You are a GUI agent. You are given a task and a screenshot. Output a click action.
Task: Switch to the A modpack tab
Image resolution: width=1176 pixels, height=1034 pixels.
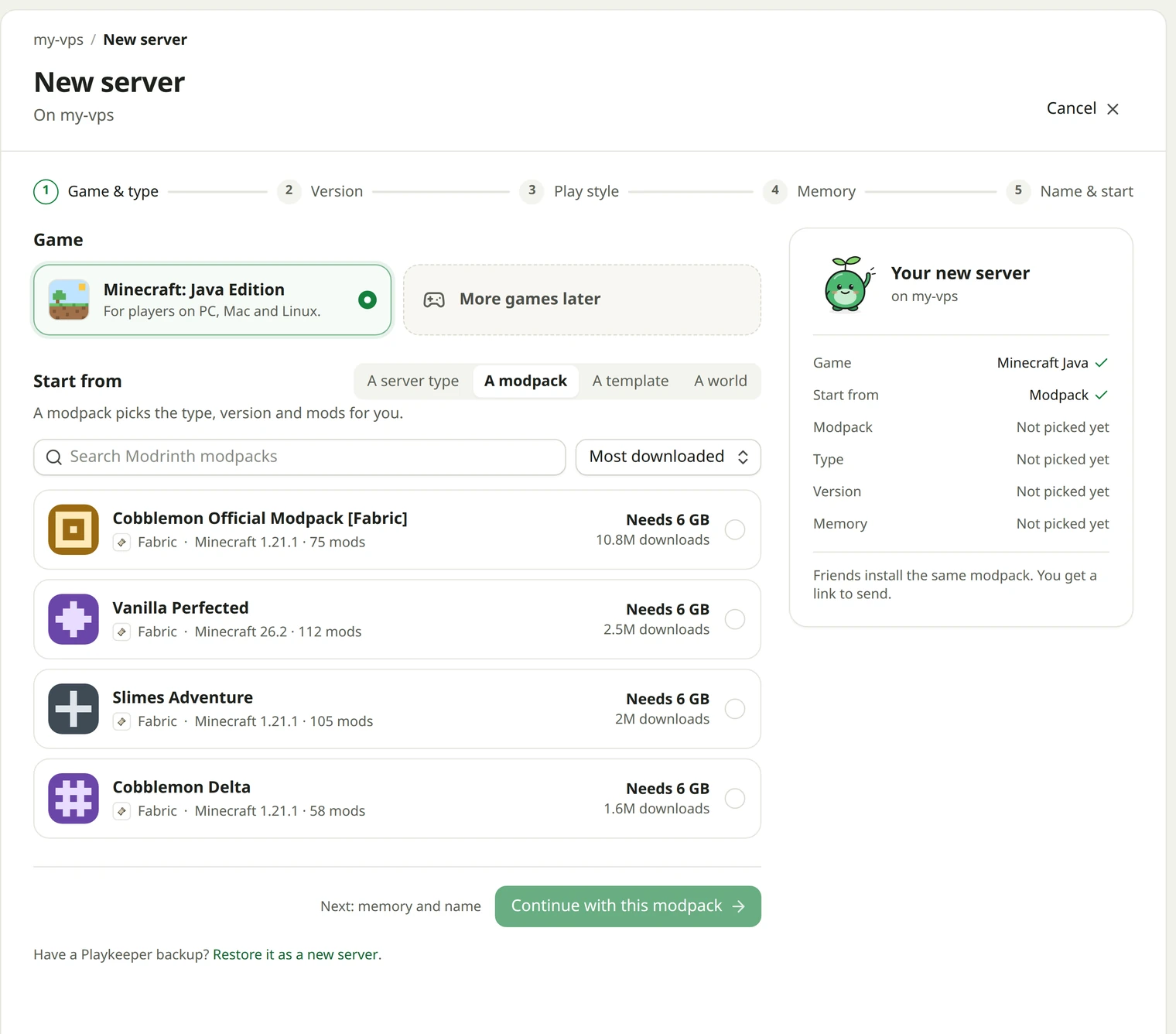pyautogui.click(x=526, y=382)
